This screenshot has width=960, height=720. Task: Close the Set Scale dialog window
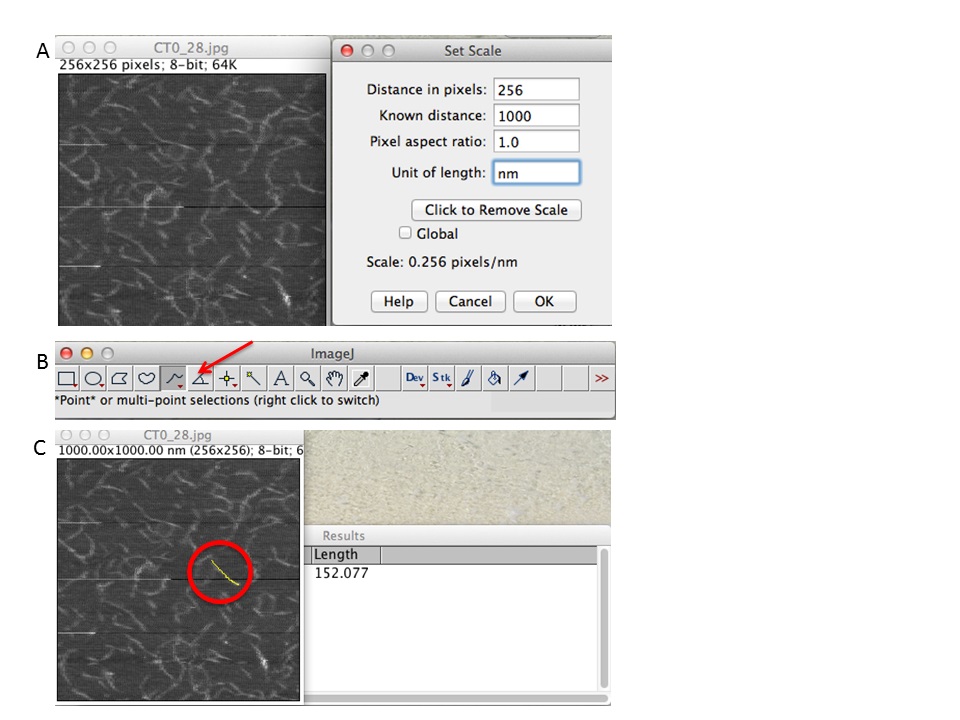(347, 51)
